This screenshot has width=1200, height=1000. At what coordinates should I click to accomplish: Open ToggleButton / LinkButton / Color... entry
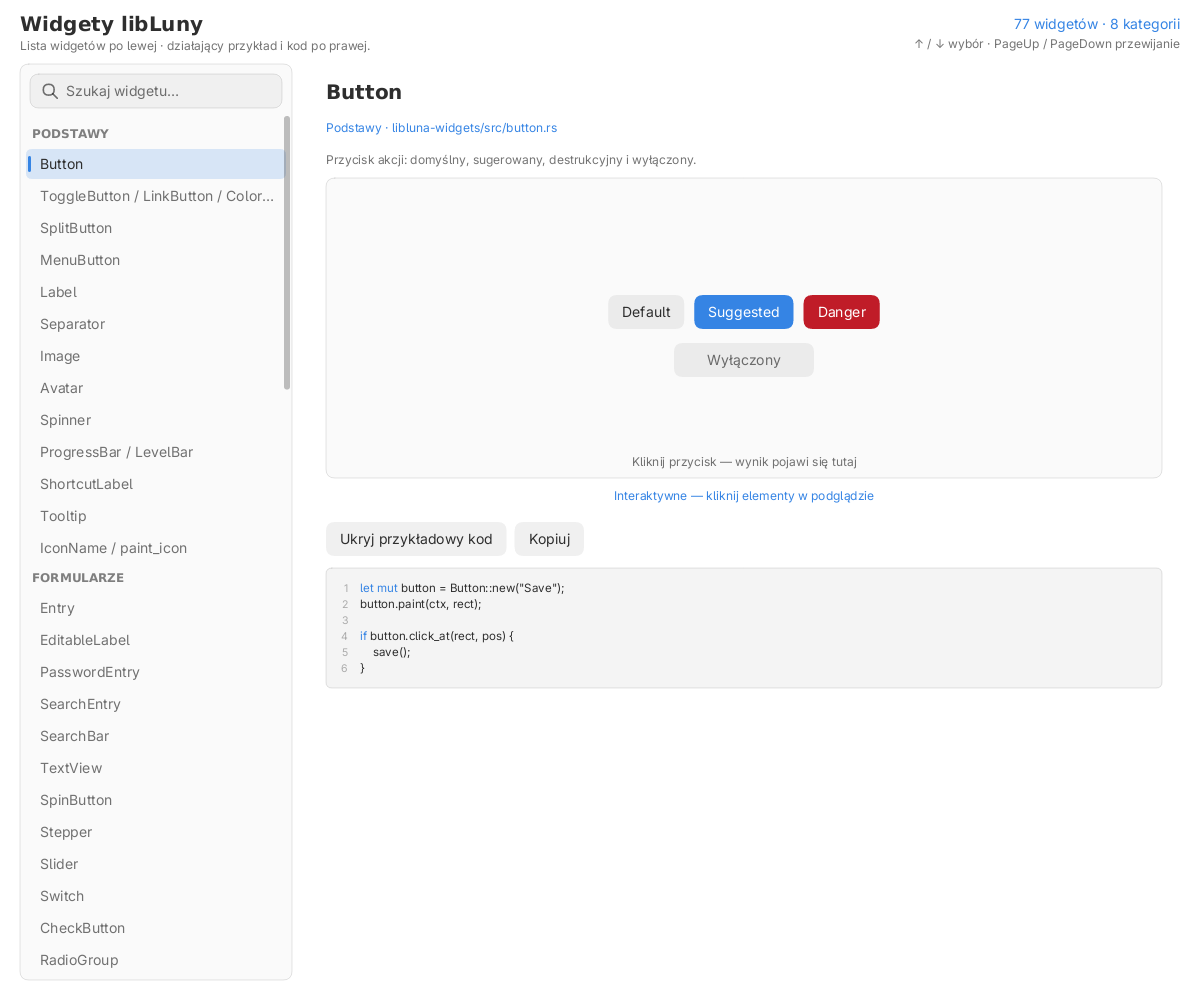pos(155,196)
